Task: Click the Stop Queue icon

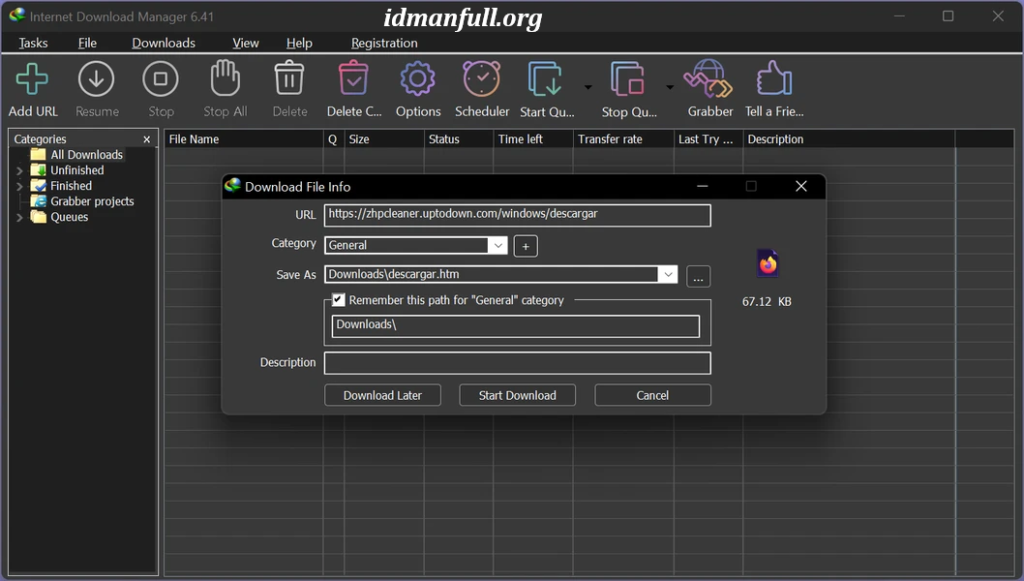Action: pyautogui.click(x=628, y=80)
